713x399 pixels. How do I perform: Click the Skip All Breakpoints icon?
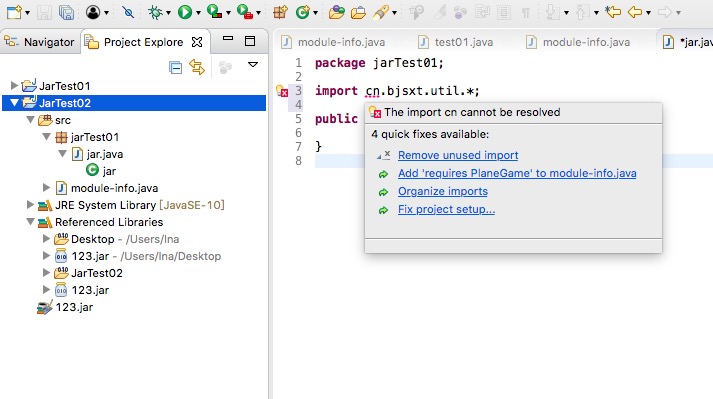[128, 12]
